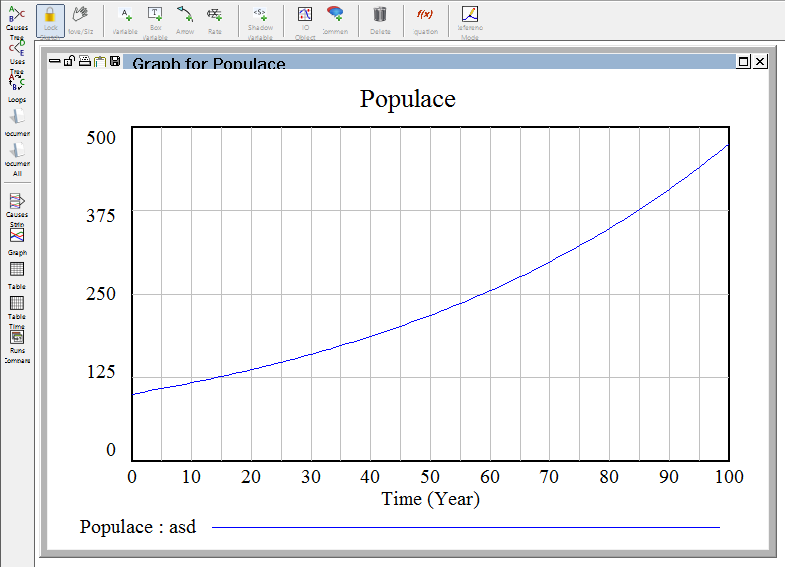
Task: Pick the Box Variable tool
Action: coord(155,18)
